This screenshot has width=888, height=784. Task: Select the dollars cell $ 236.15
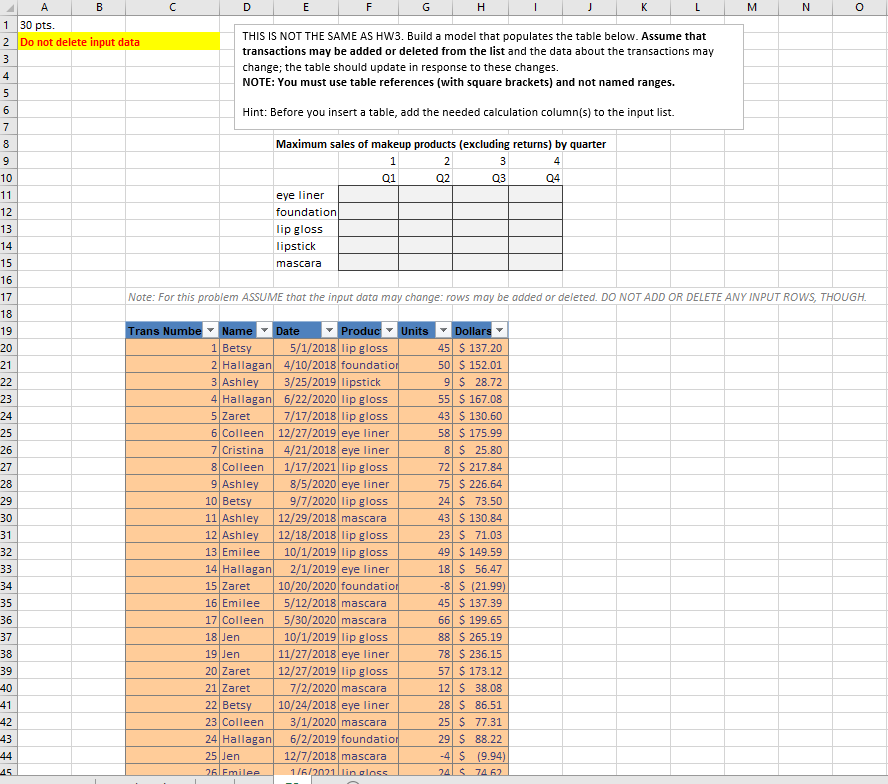coord(481,654)
